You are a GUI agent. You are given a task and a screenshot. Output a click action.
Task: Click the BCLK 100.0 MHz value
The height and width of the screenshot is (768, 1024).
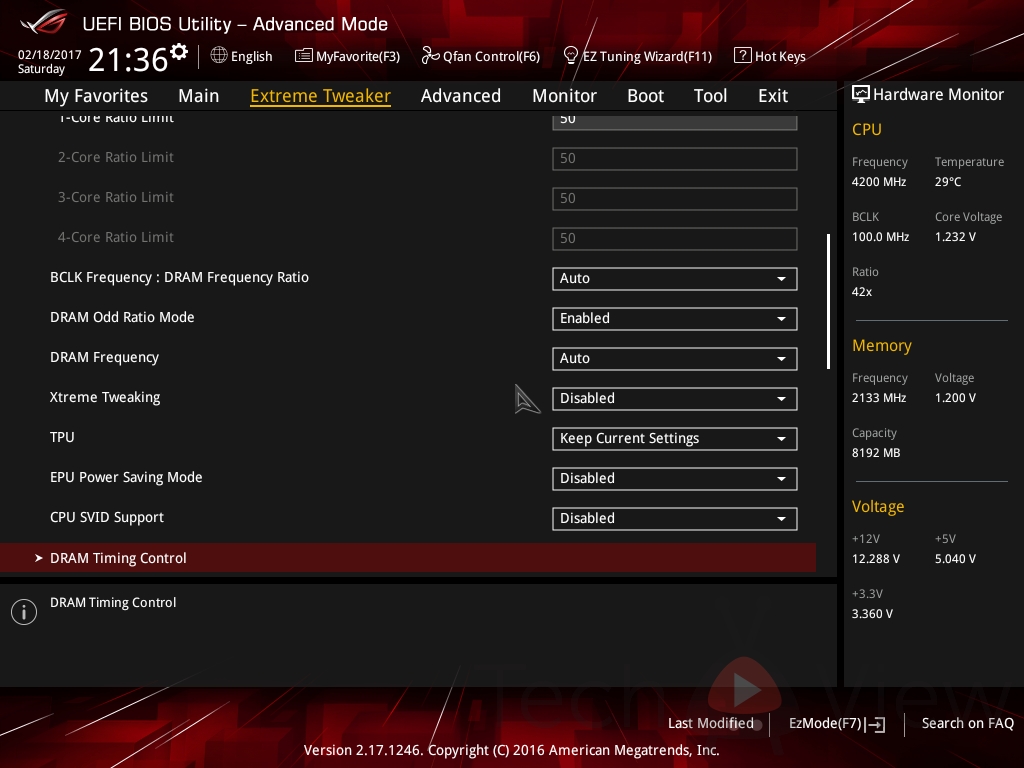tap(880, 236)
